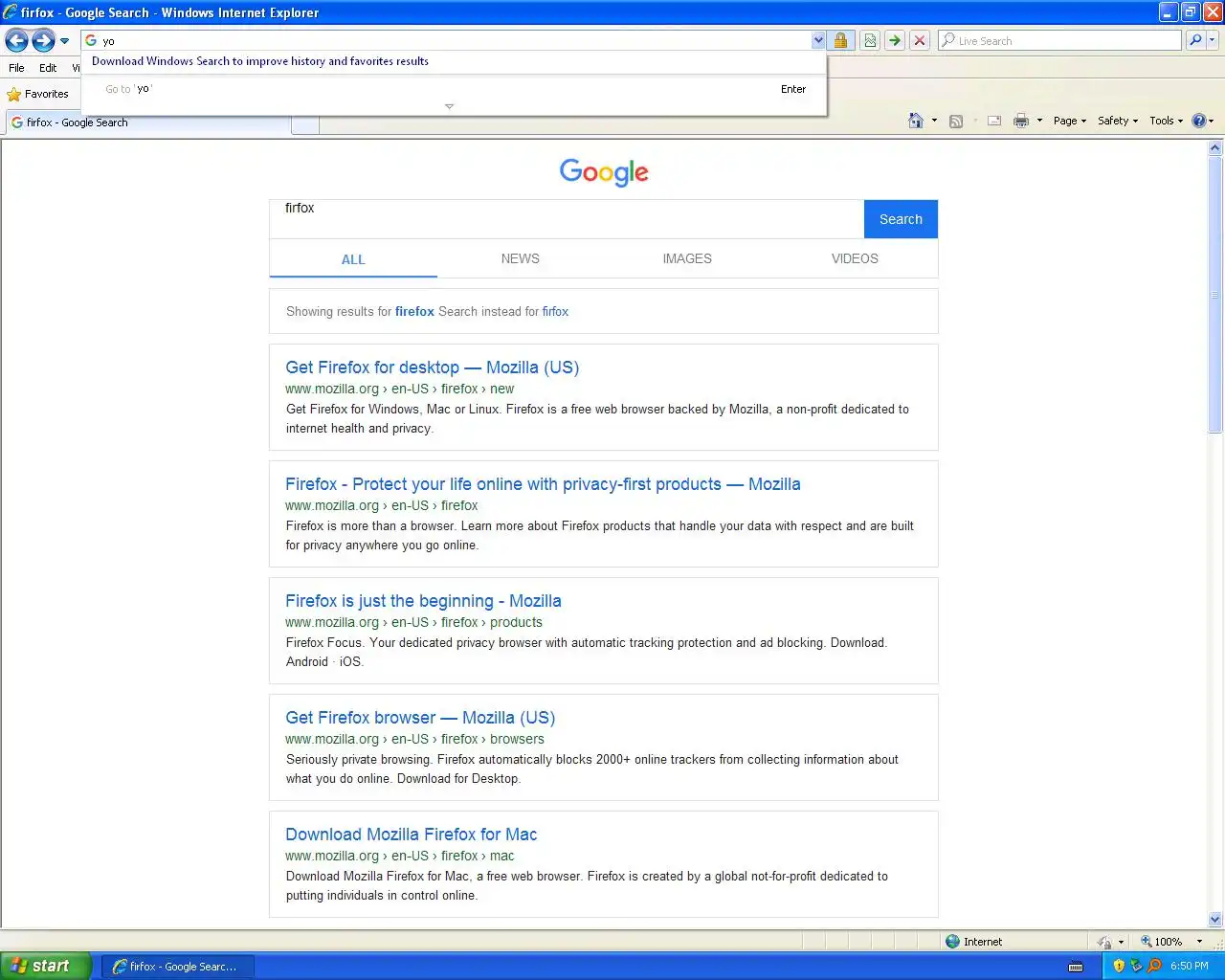Click the Protected Mode lock icon in status bar
The height and width of the screenshot is (980, 1225).
[x=1105, y=942]
